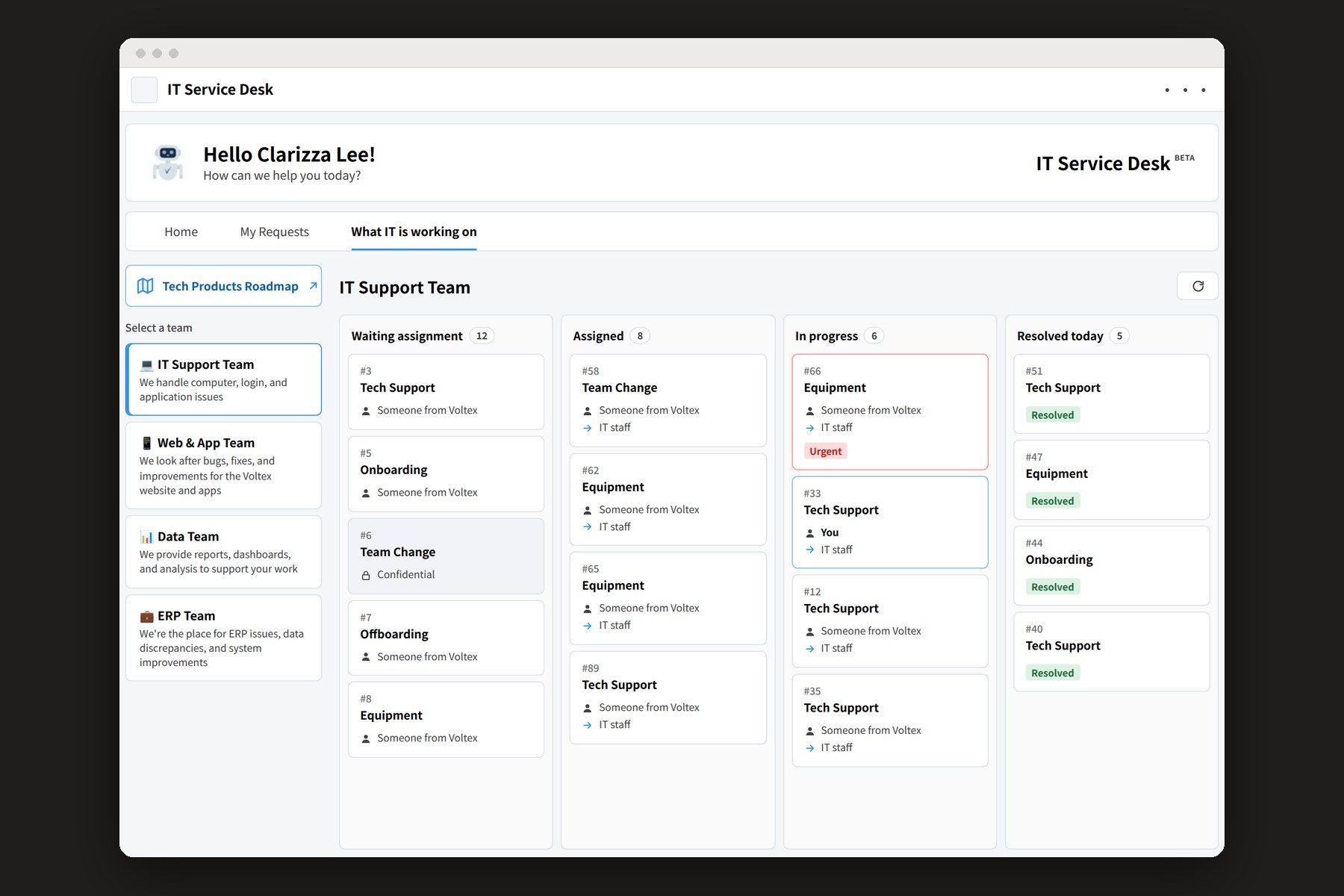Image resolution: width=1344 pixels, height=896 pixels.
Task: Switch to the ERP Team card
Action: (x=223, y=638)
